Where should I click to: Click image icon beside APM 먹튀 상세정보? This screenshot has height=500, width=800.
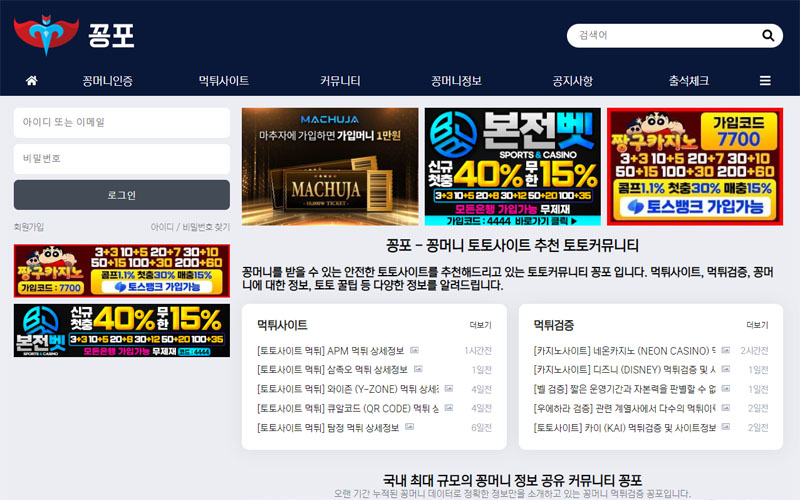pyautogui.click(x=414, y=350)
